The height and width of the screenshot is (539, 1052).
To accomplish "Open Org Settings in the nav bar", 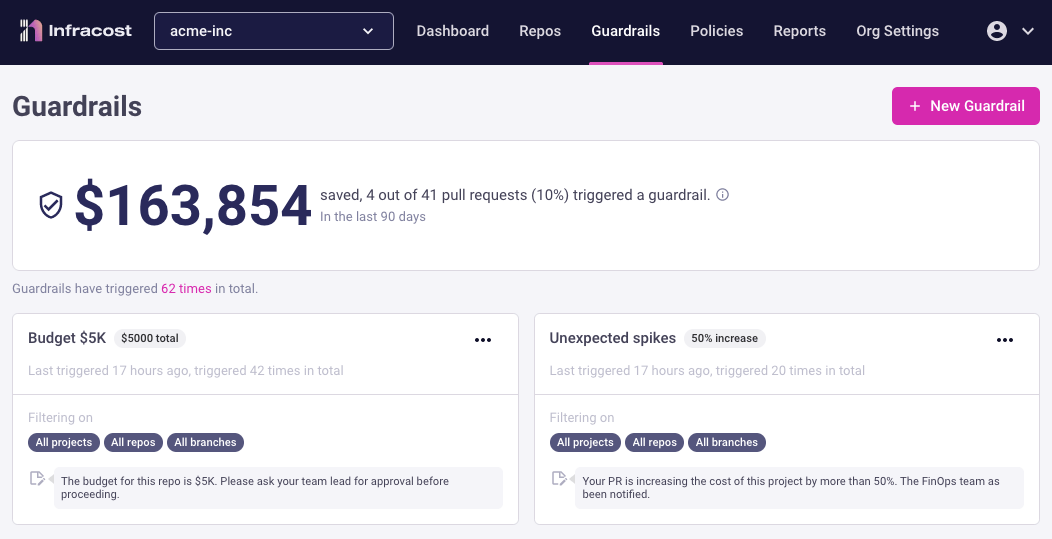I will 898,31.
